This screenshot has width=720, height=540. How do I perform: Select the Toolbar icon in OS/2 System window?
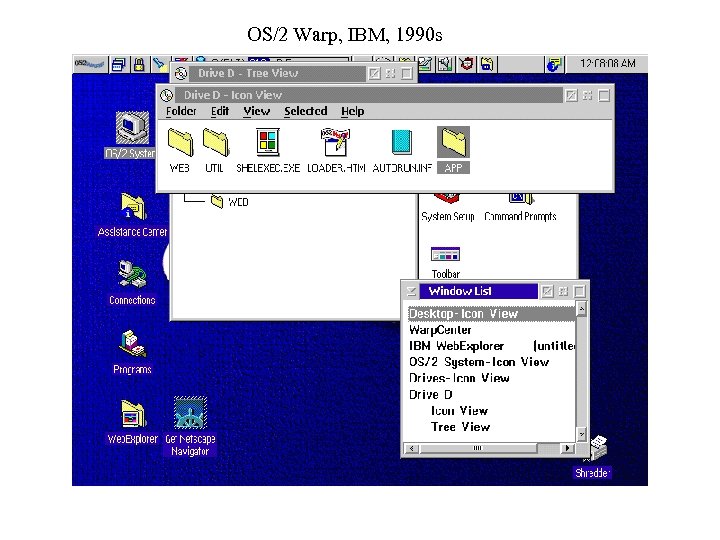[x=445, y=263]
